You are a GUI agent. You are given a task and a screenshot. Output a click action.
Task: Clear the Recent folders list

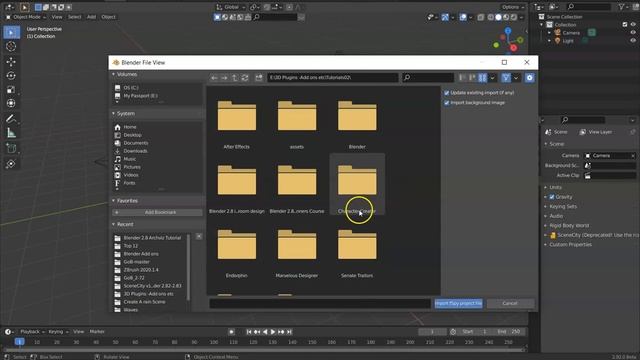[x=199, y=236]
